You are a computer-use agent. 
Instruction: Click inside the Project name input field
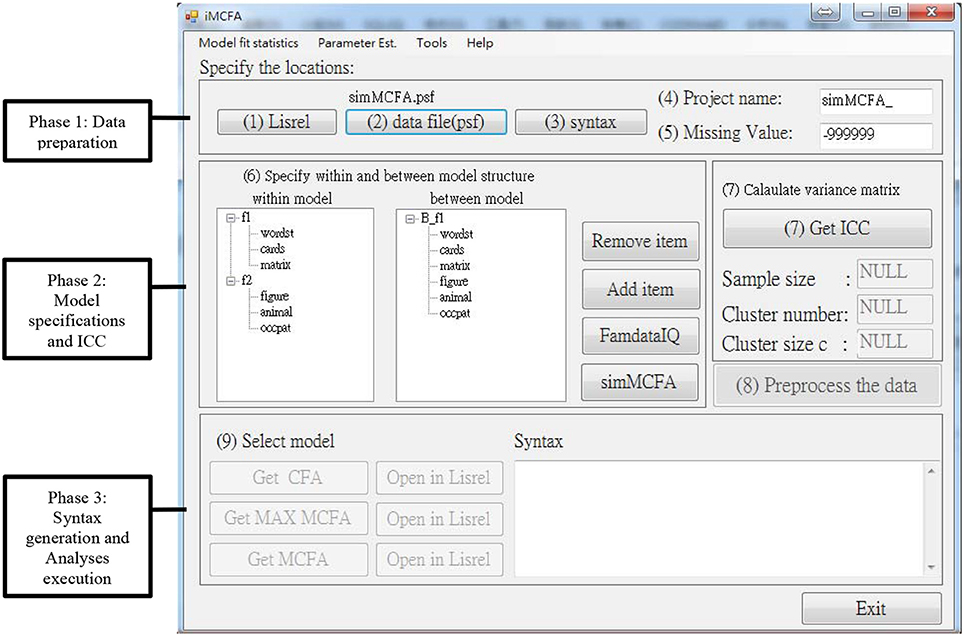coord(877,101)
